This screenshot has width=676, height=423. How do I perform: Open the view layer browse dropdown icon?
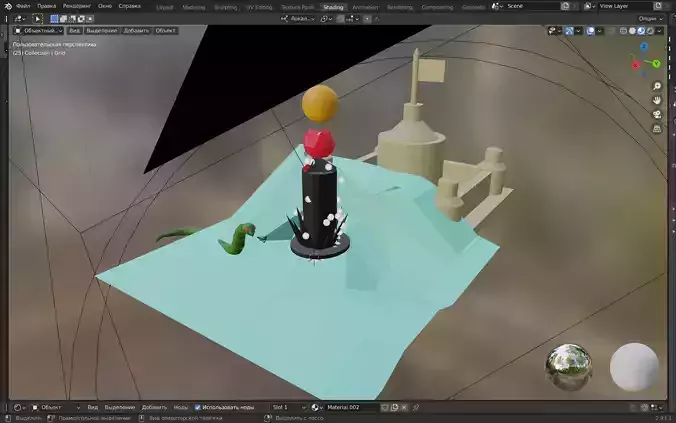[589, 6]
